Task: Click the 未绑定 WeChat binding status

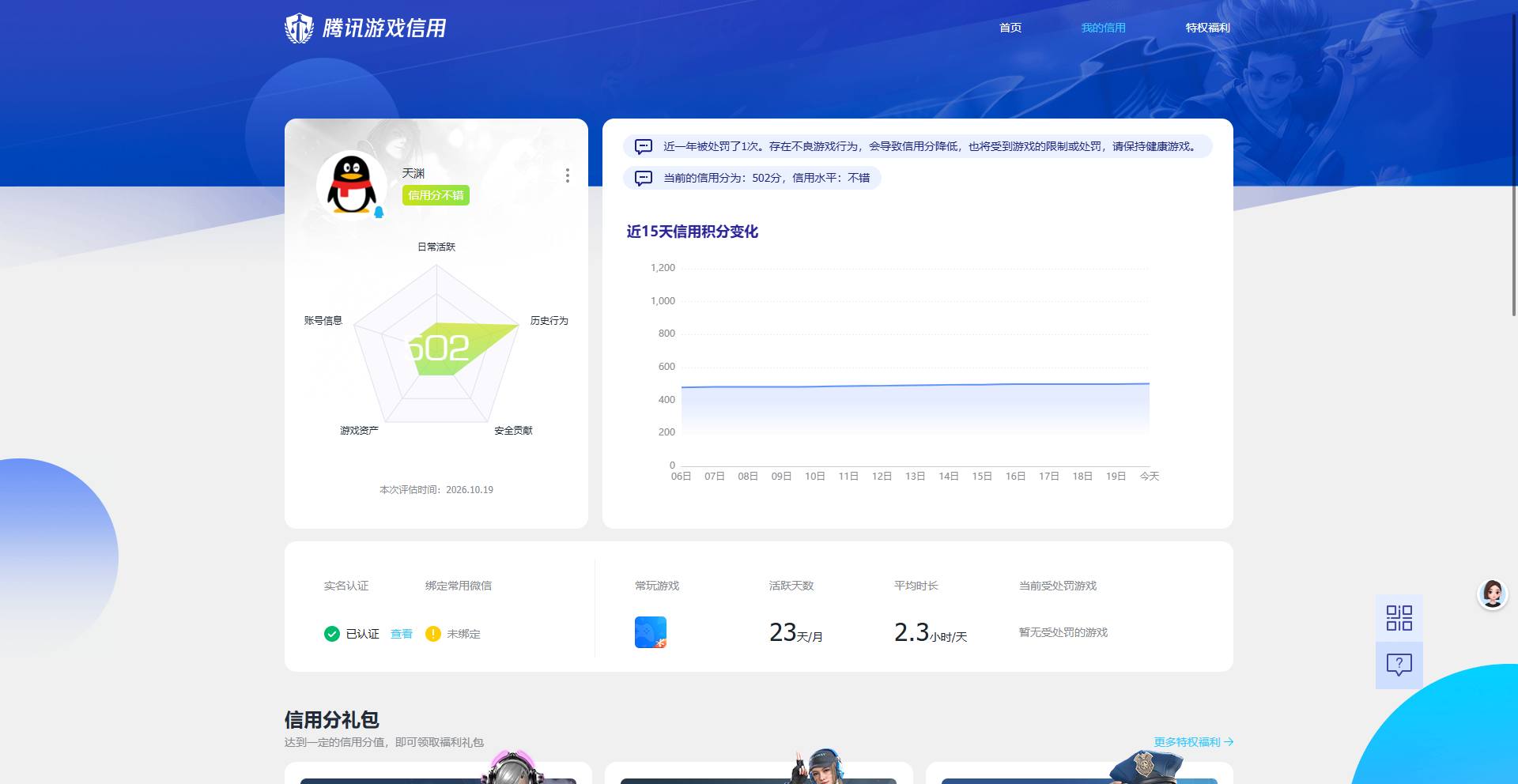Action: pos(463,634)
